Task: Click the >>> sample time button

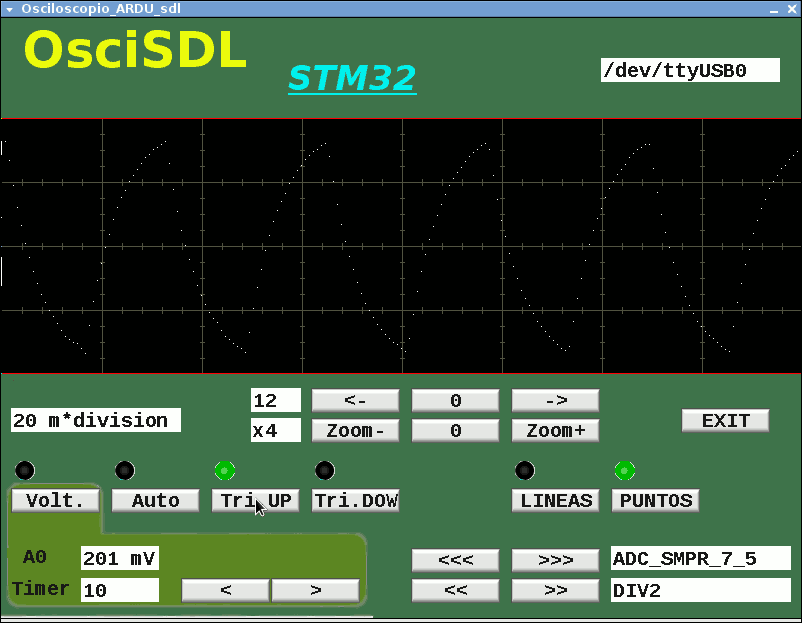Action: 555,560
